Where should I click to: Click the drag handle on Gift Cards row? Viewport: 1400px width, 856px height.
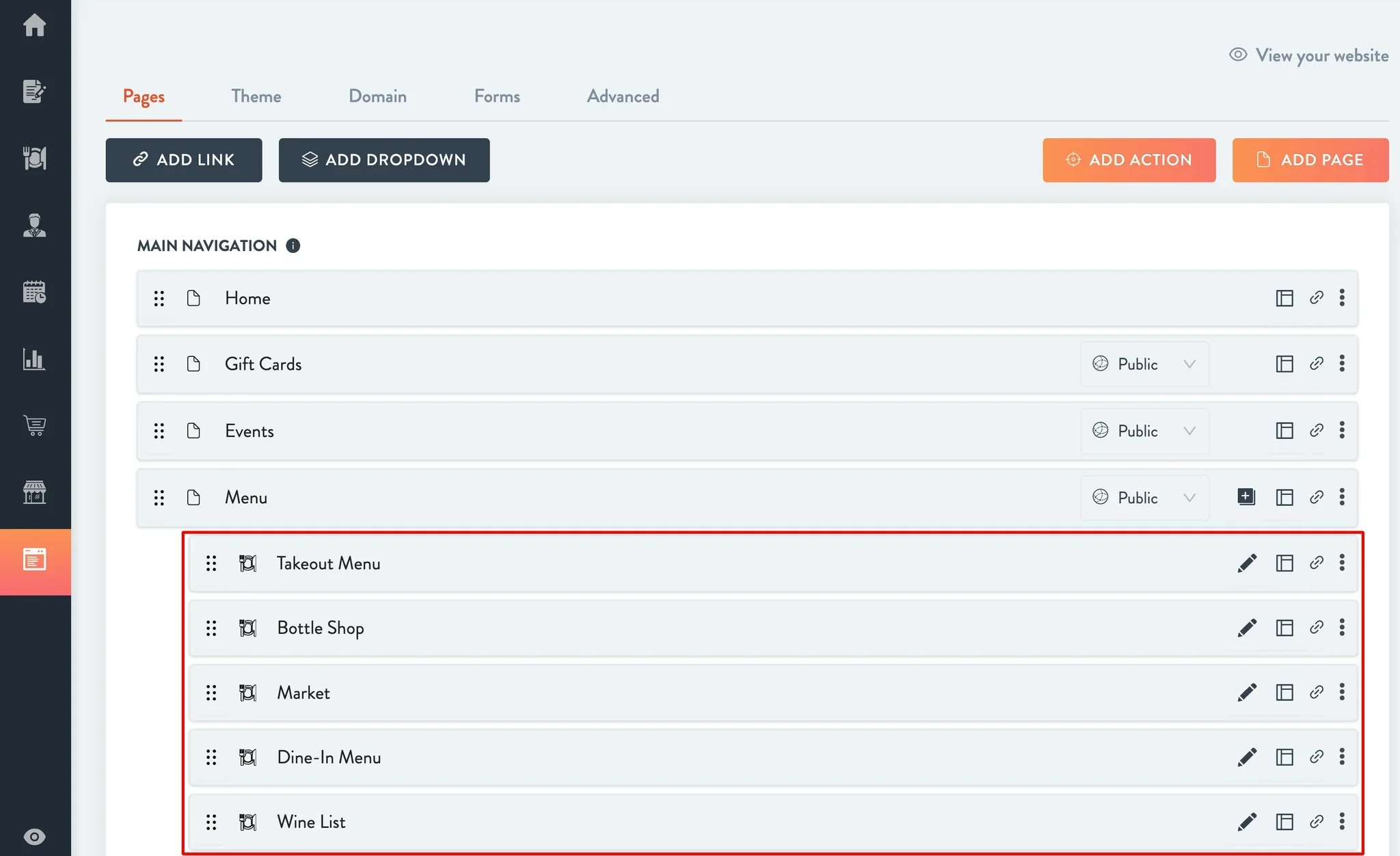159,364
